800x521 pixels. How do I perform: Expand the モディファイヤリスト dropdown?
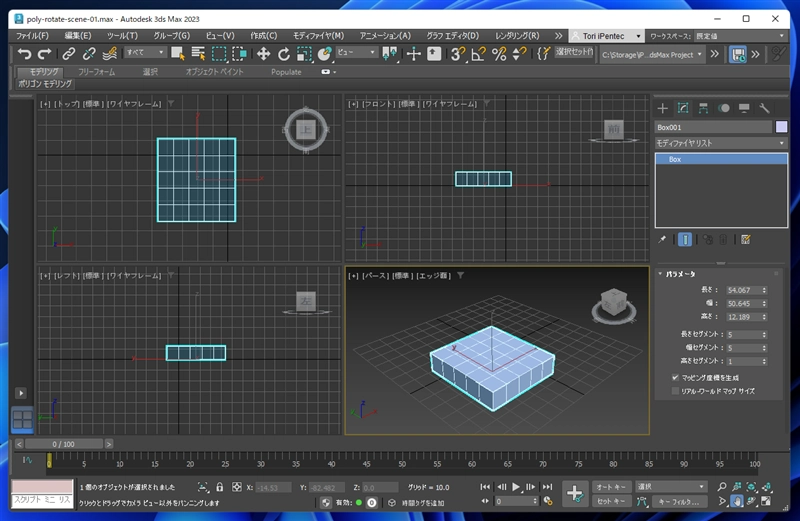point(720,143)
